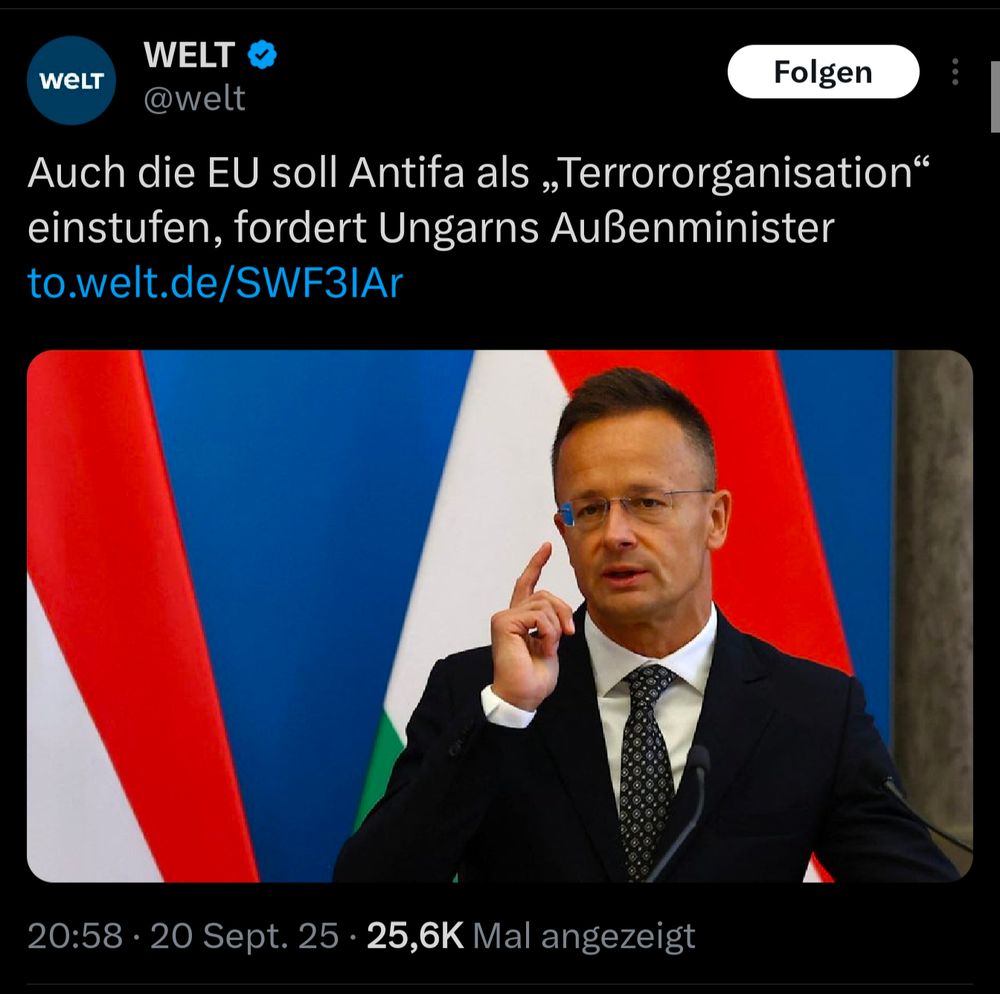
Task: View the photo of the speaking minister
Action: tap(499, 616)
